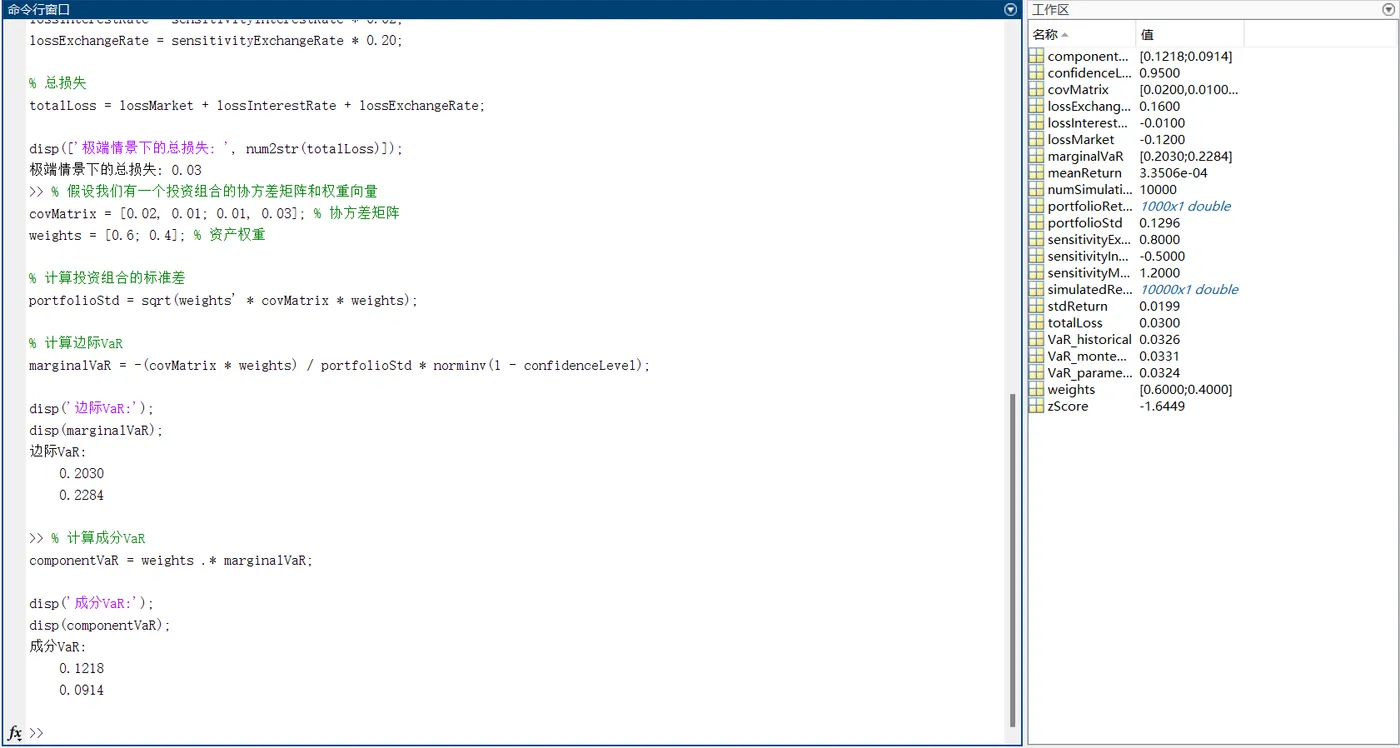Open the Workspace panel actions dropdown
Screen dimensions: 1400x748
tap(1388, 9)
